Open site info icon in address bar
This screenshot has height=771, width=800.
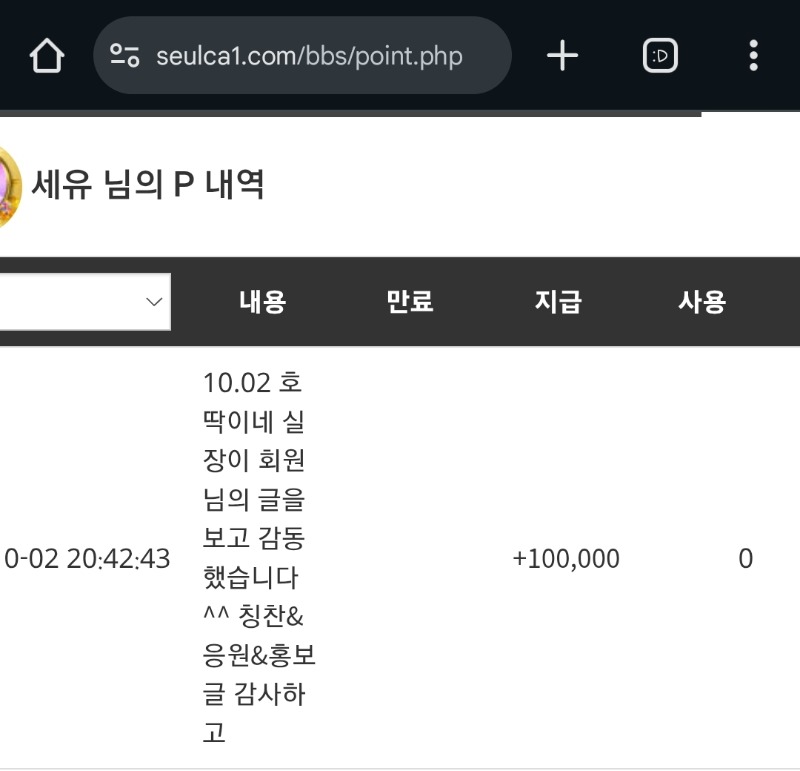[x=125, y=55]
